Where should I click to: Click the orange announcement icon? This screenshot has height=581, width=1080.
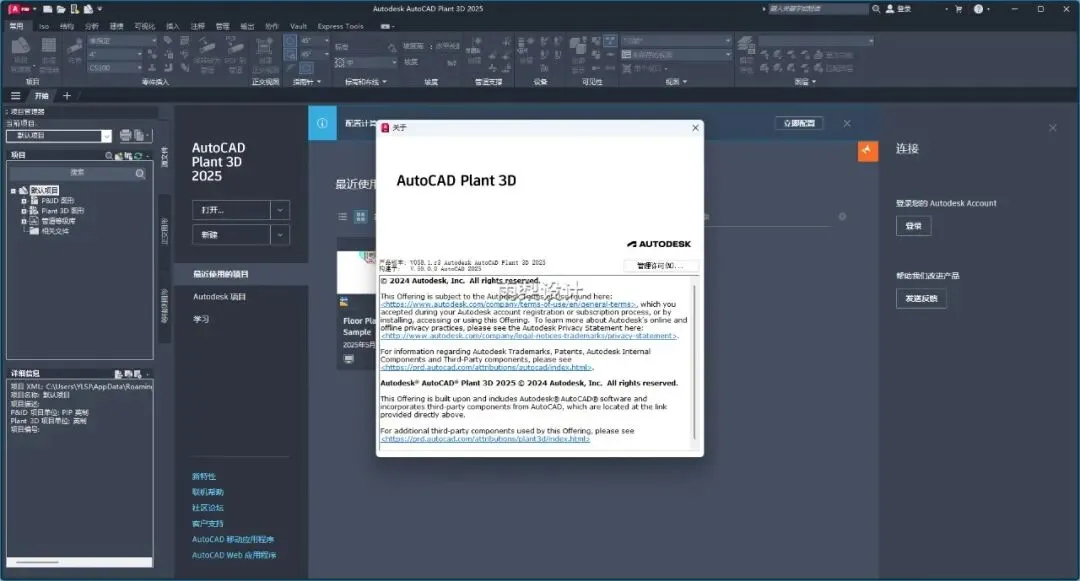click(x=868, y=151)
